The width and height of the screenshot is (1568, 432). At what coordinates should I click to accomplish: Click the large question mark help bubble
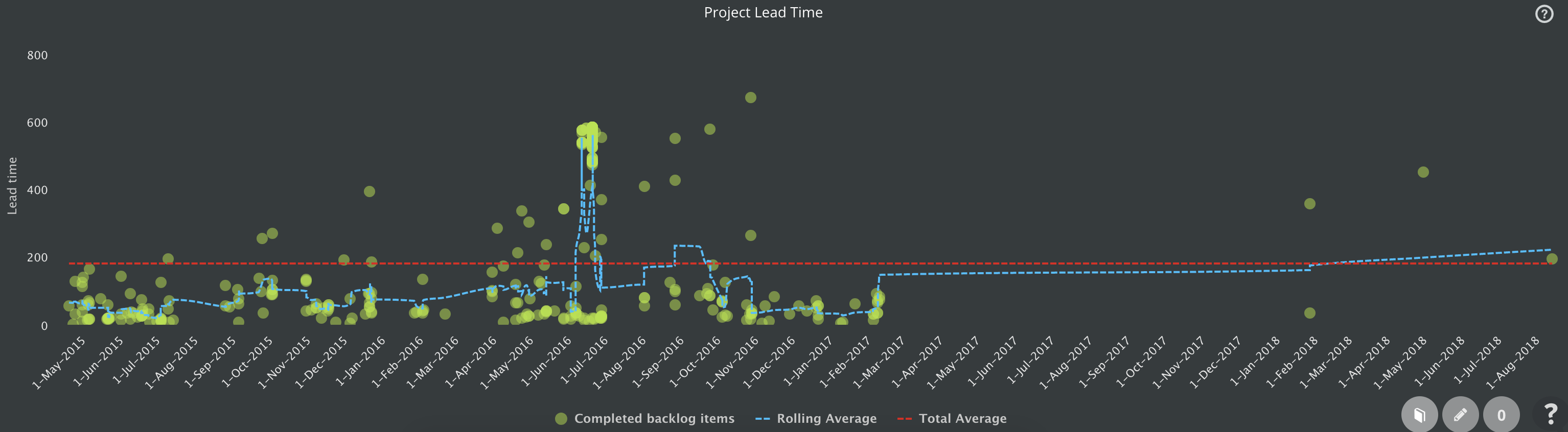click(1550, 414)
